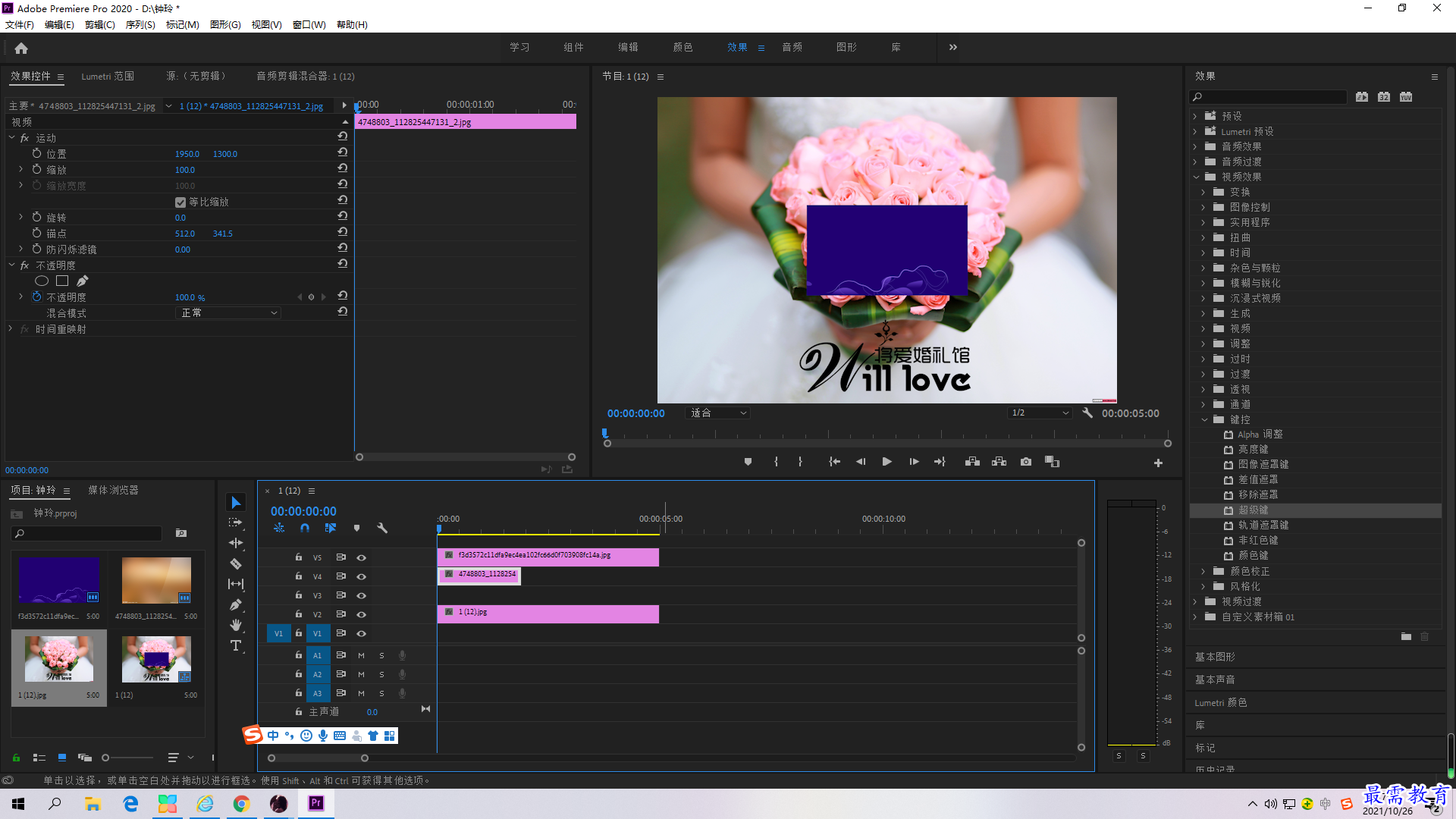Mute audio track A1
The height and width of the screenshot is (819, 1456).
pyautogui.click(x=361, y=655)
